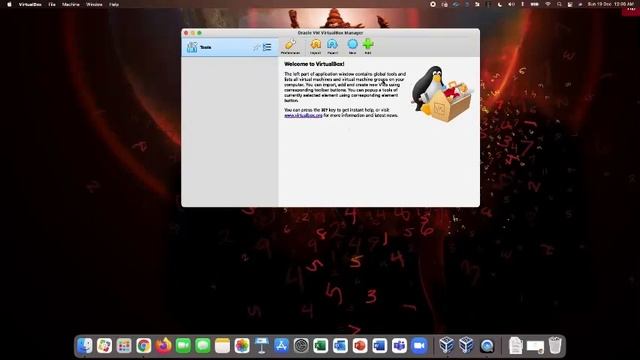Open the Window menu
The width and height of the screenshot is (640, 360).
point(94,4)
